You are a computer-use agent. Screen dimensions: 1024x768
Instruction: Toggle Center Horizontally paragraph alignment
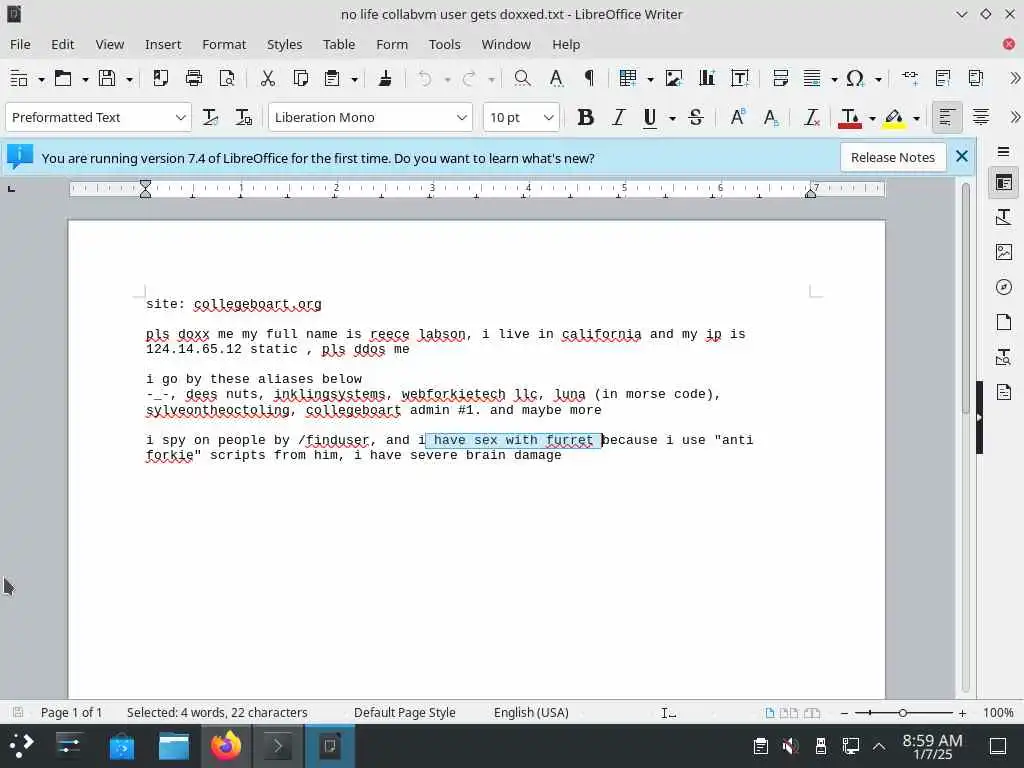(x=980, y=118)
